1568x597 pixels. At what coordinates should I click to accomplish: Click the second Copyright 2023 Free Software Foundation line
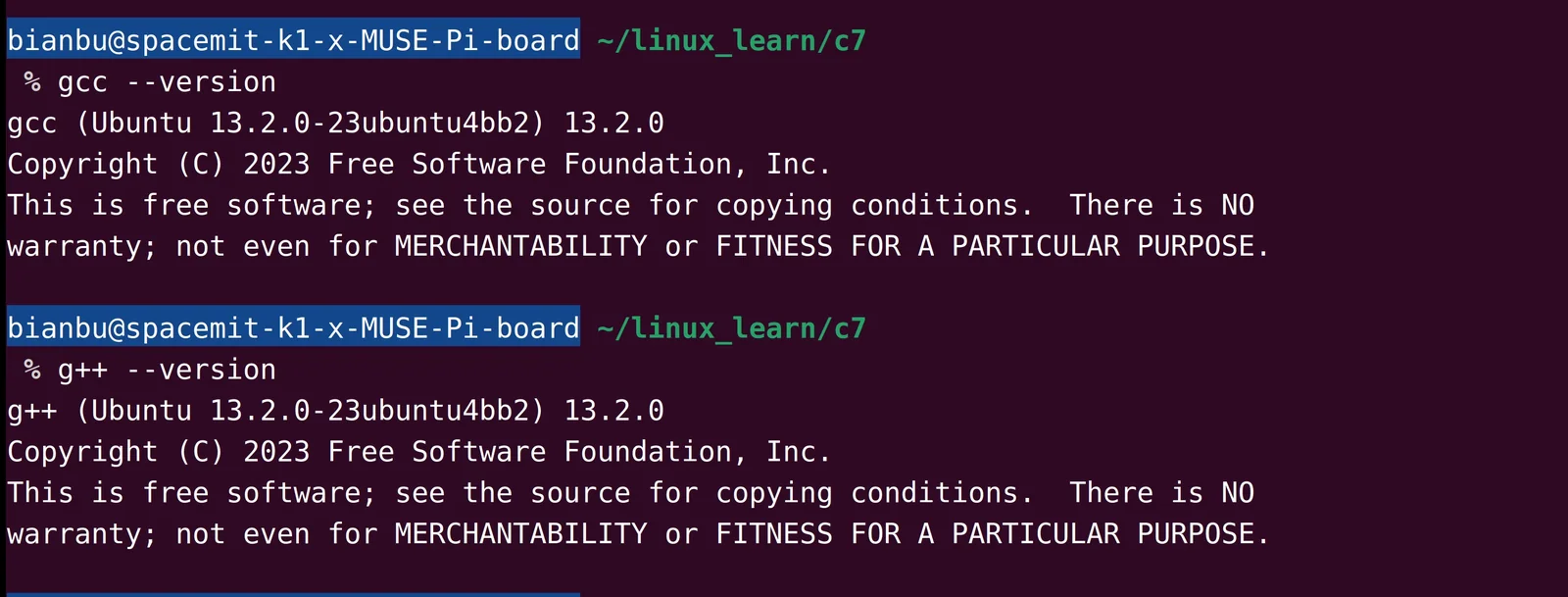[x=418, y=451]
